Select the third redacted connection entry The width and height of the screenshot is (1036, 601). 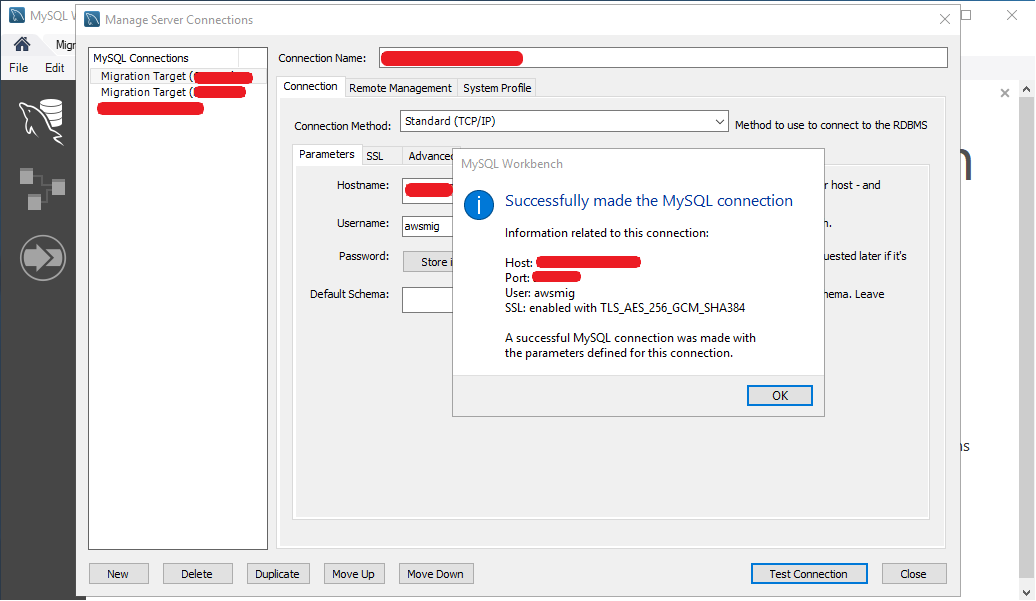[x=151, y=108]
